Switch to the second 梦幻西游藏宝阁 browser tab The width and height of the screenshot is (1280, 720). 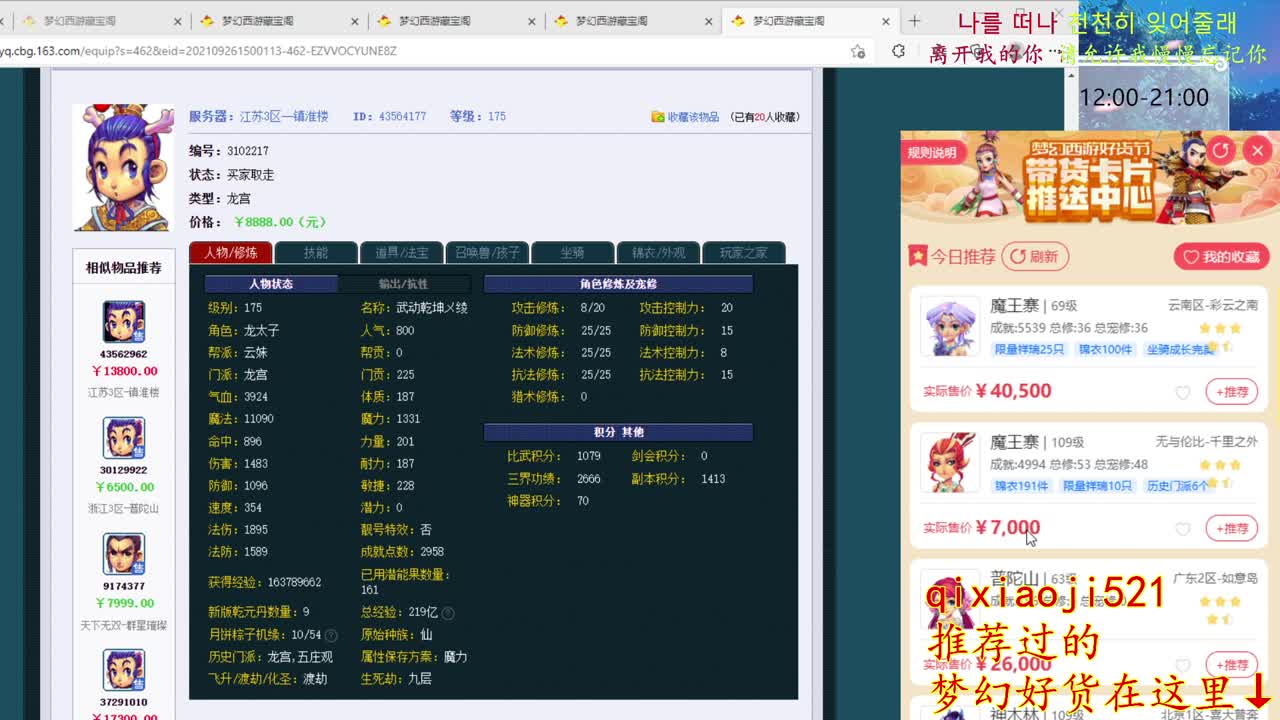(277, 21)
